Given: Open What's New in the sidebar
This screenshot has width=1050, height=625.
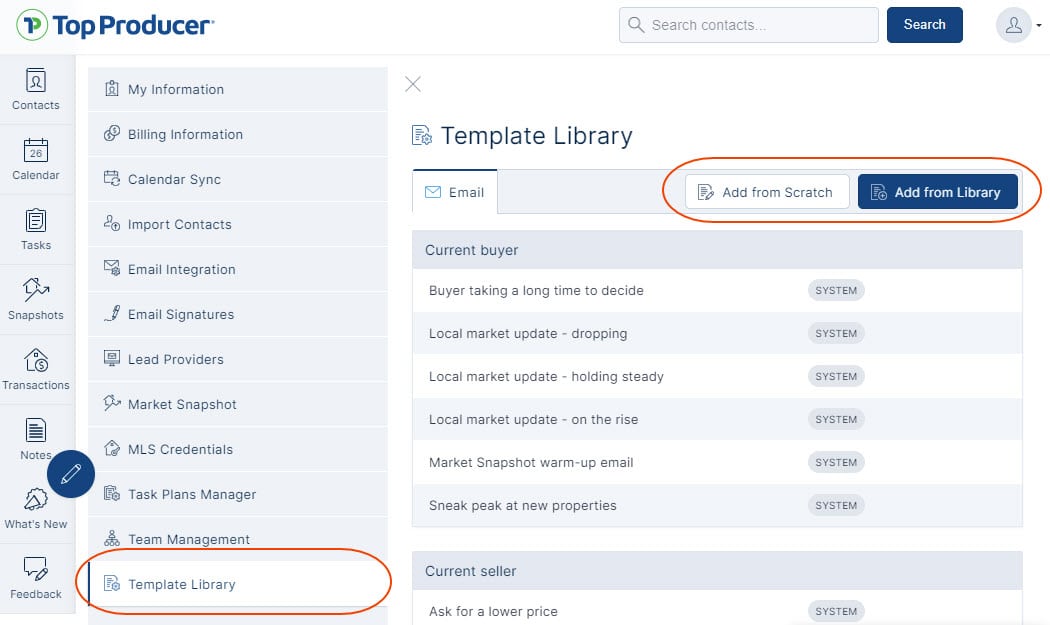Looking at the screenshot, I should click(36, 509).
